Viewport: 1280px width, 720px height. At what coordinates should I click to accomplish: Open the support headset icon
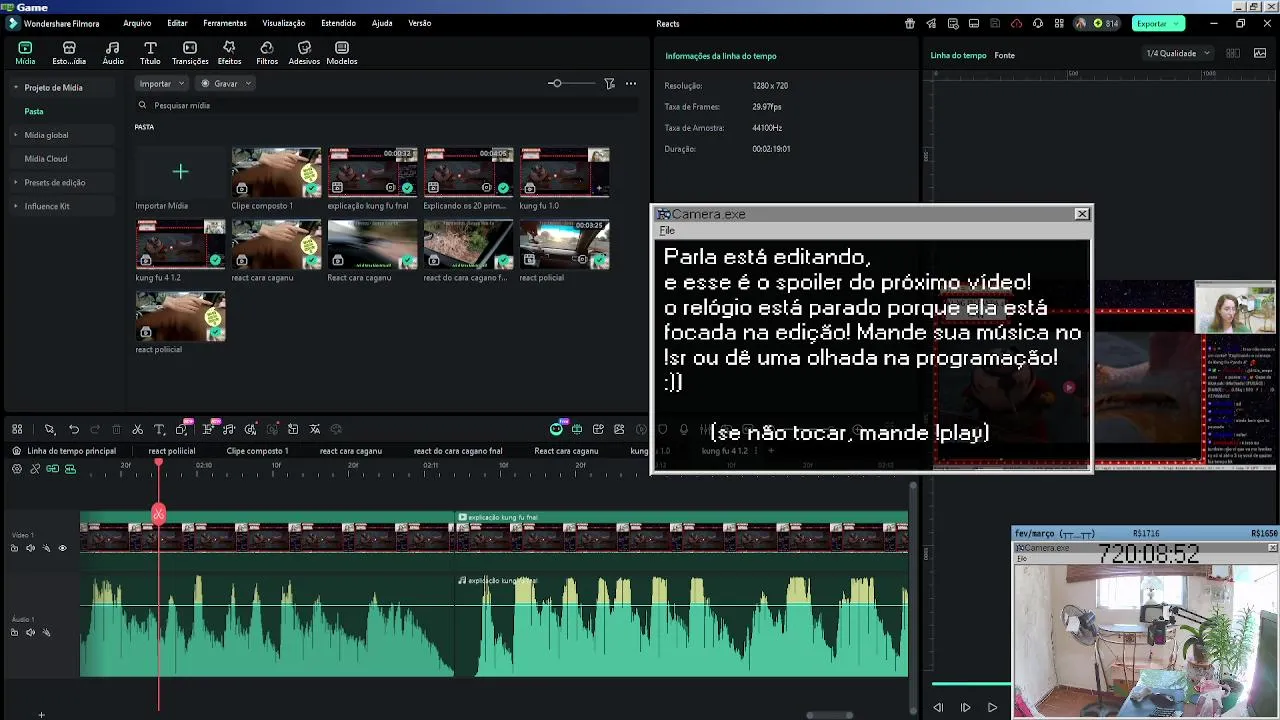[x=1038, y=23]
